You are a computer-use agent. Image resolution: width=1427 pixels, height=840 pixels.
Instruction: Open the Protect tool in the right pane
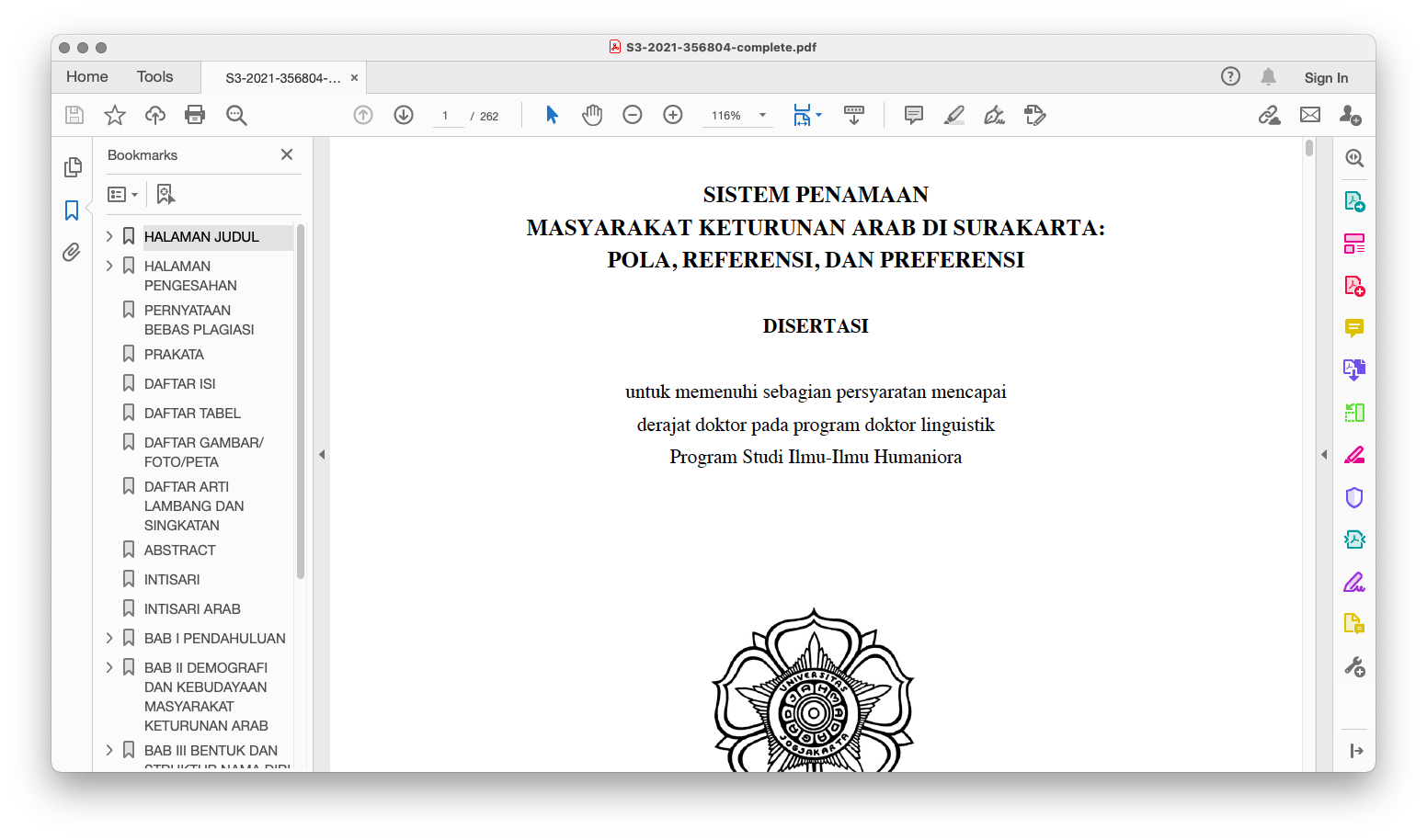(x=1354, y=497)
